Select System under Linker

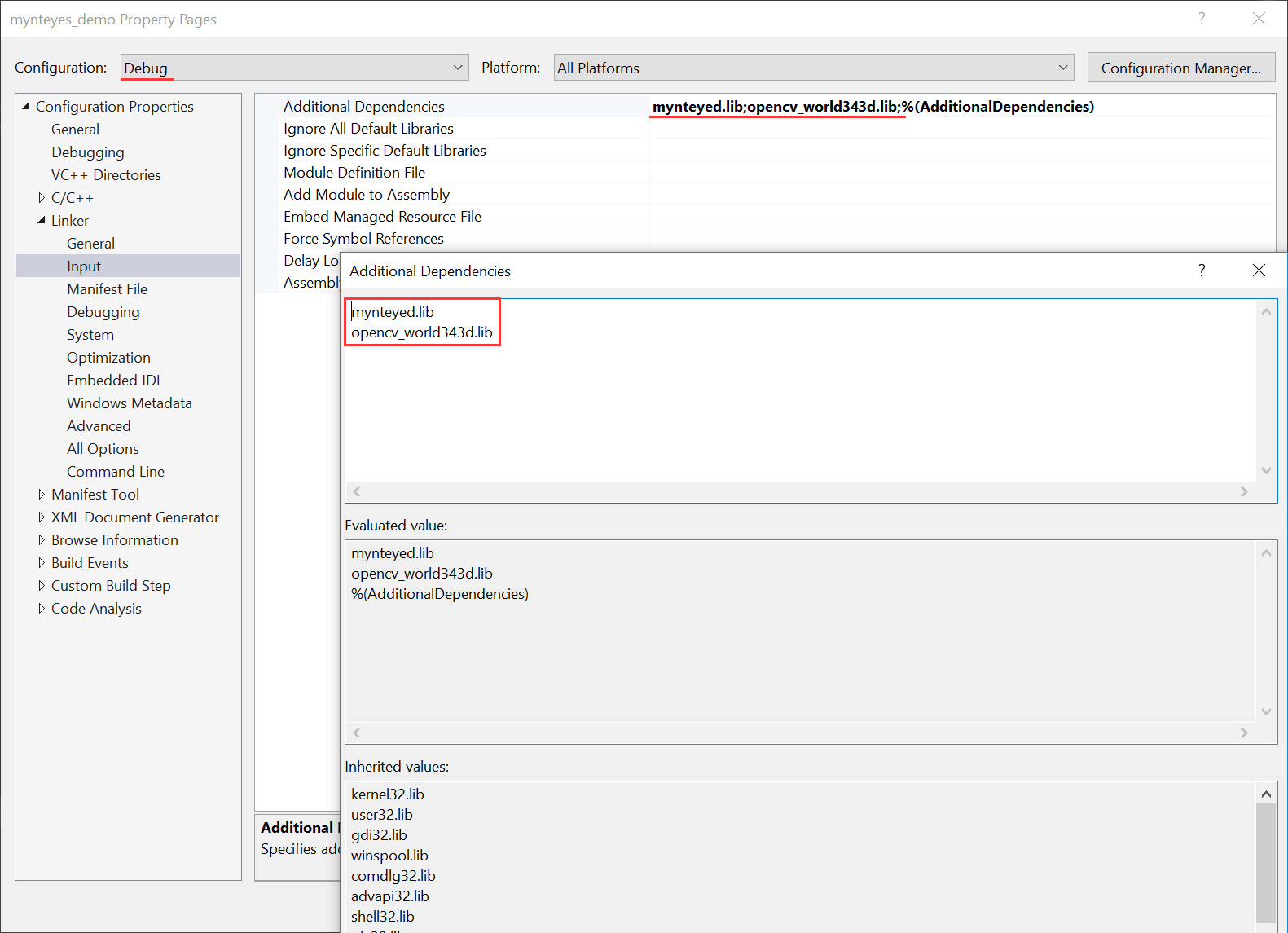point(90,335)
